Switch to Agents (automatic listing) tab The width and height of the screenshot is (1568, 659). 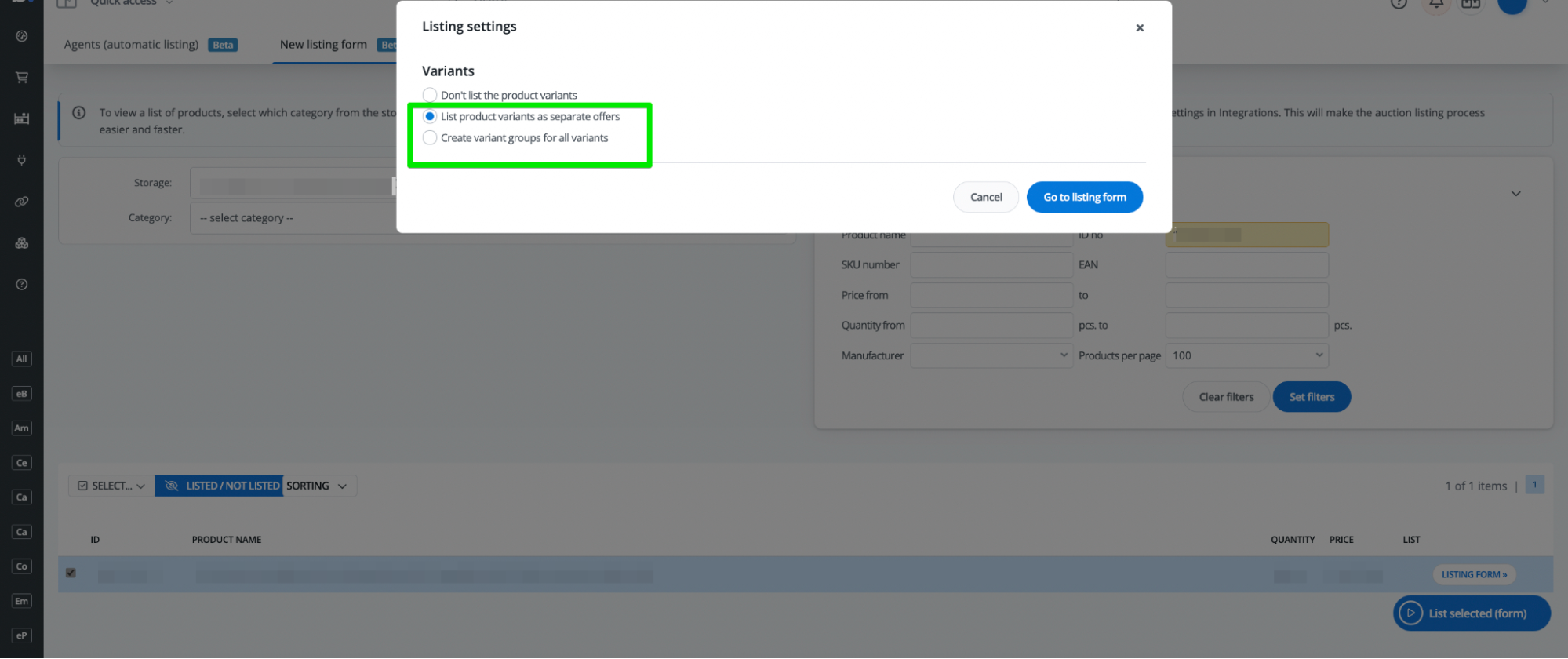pyautogui.click(x=131, y=45)
